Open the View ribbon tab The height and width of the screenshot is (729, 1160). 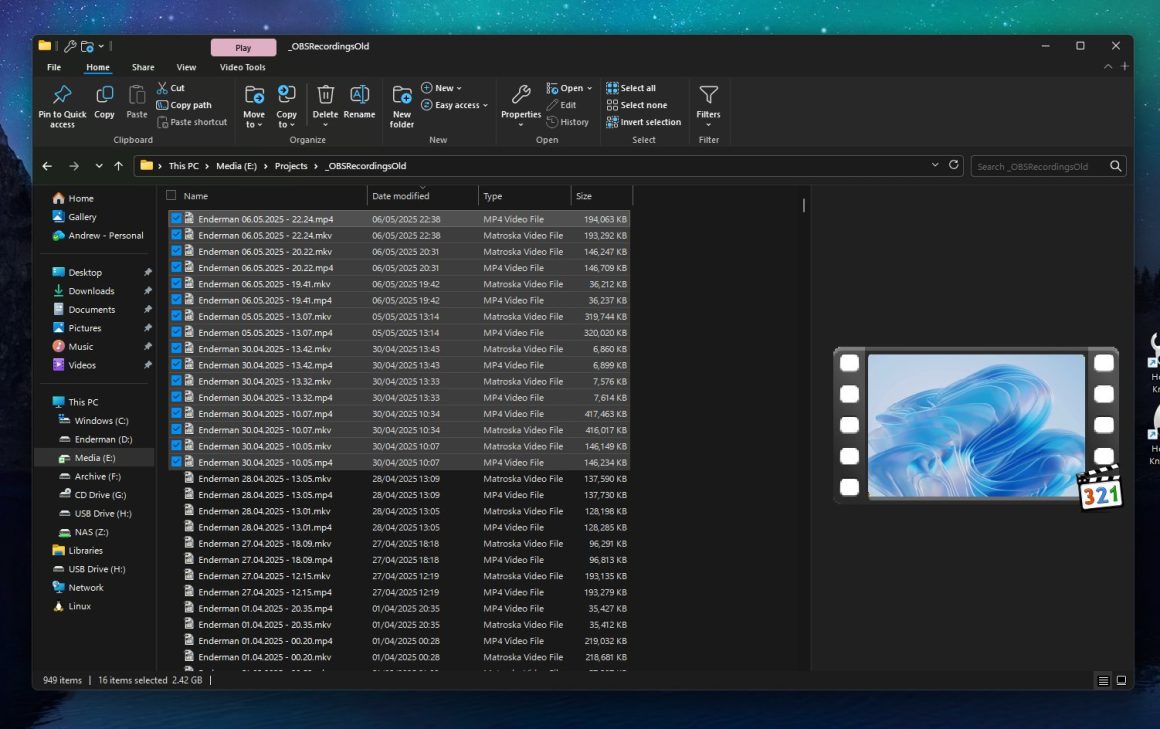pyautogui.click(x=186, y=67)
